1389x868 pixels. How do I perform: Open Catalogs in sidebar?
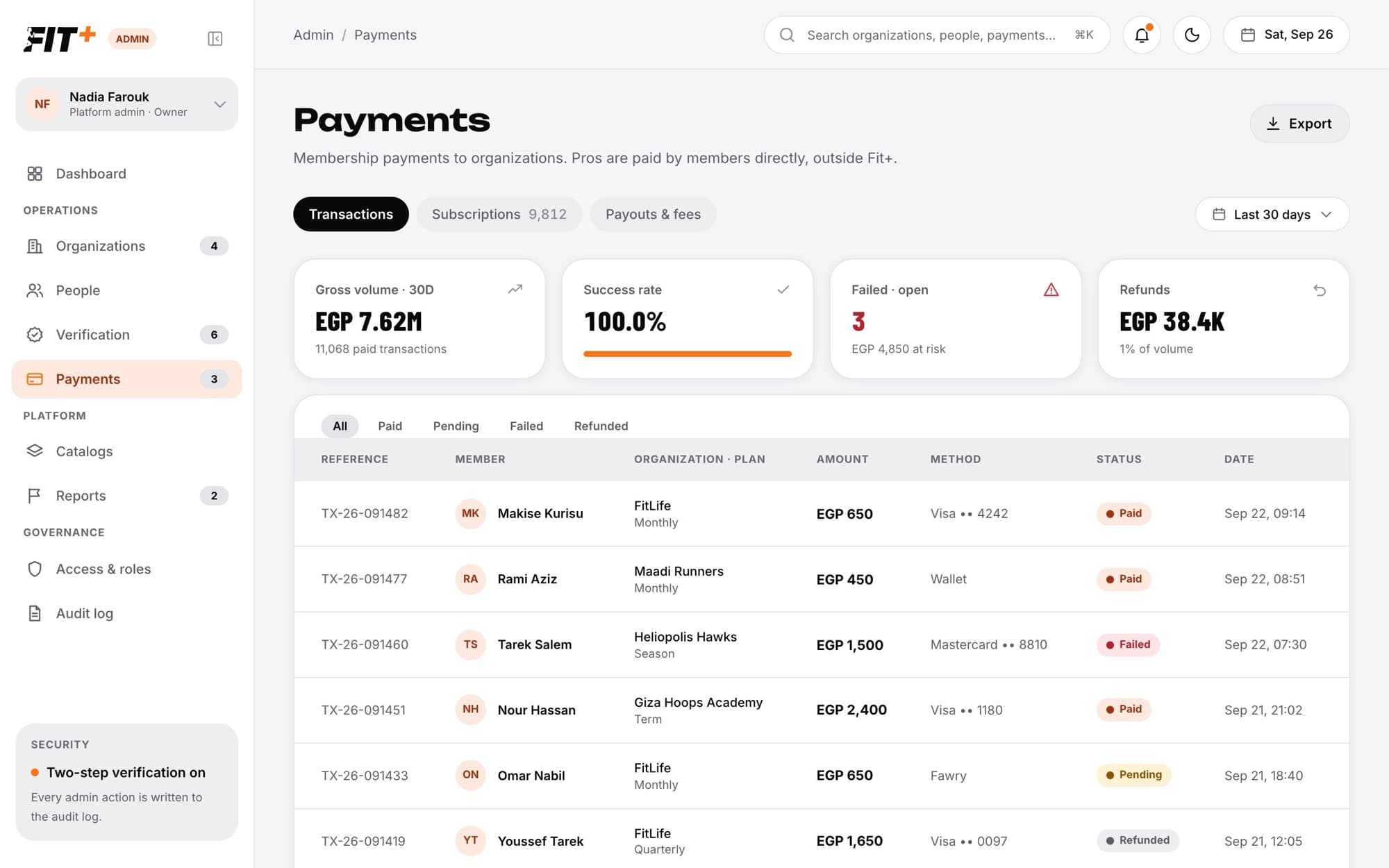pos(127,451)
